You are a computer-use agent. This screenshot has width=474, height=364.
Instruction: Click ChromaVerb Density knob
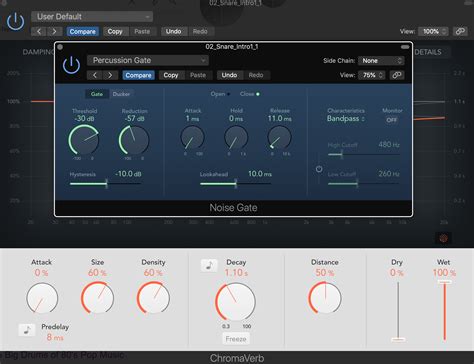tap(153, 298)
